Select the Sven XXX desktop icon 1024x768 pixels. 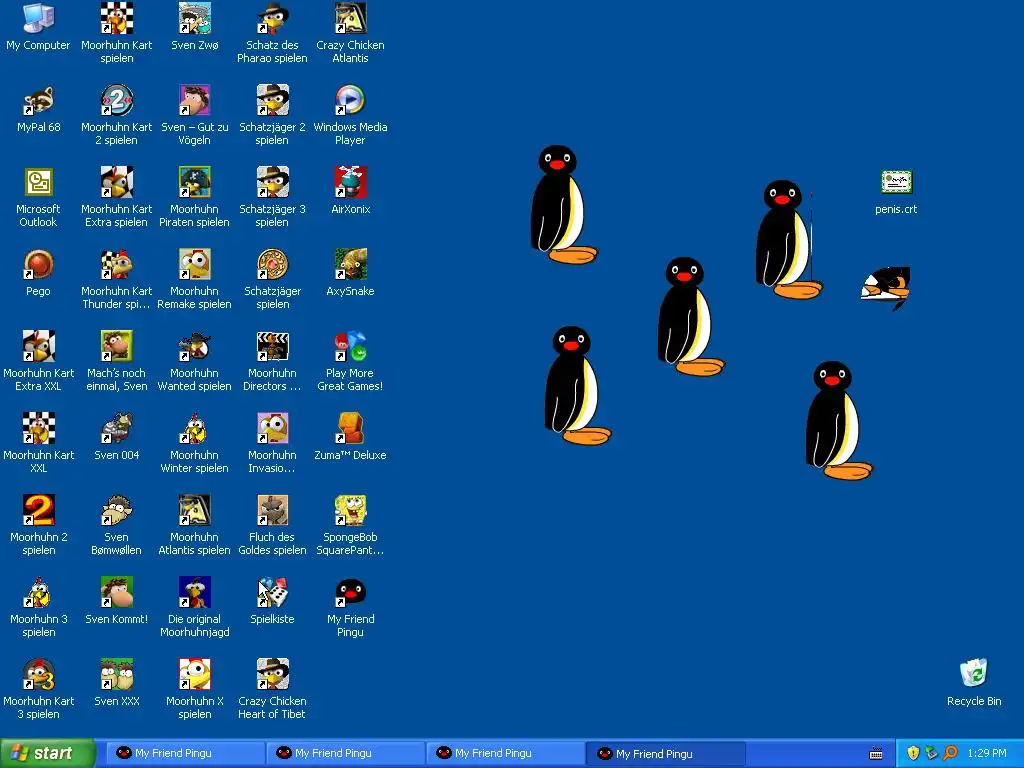point(117,674)
